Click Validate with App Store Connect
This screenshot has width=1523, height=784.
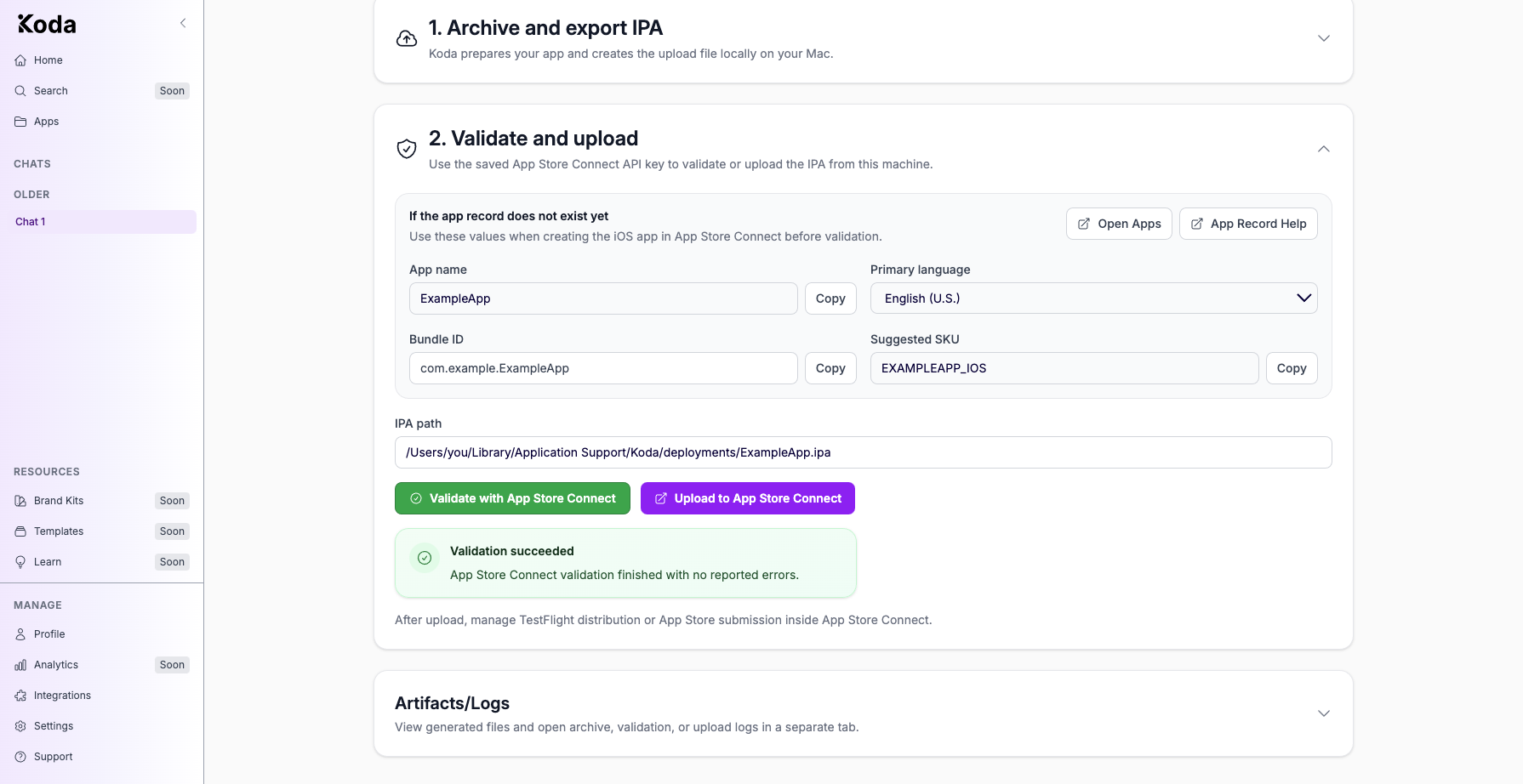point(512,498)
